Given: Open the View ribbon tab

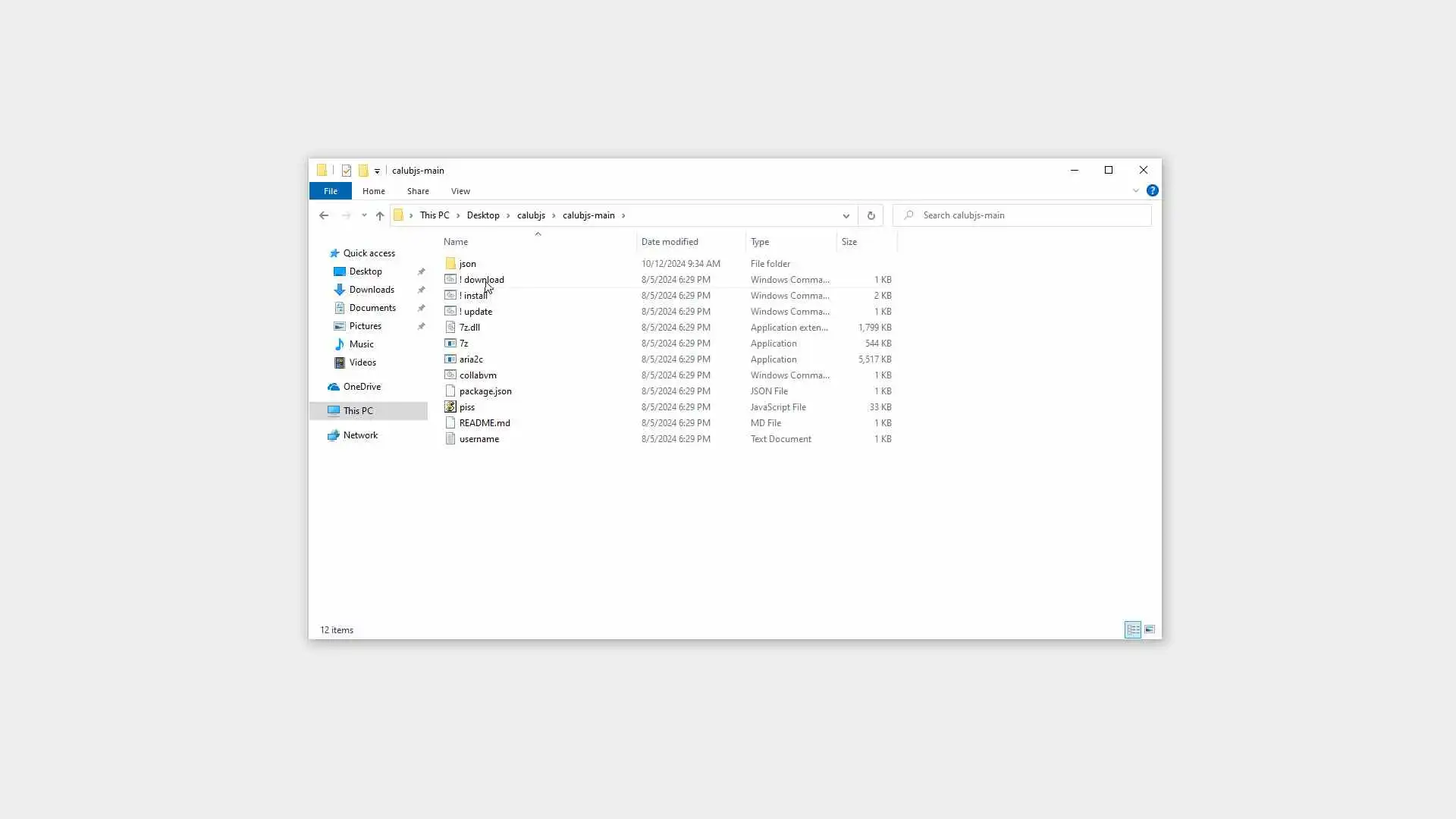Looking at the screenshot, I should (x=460, y=191).
